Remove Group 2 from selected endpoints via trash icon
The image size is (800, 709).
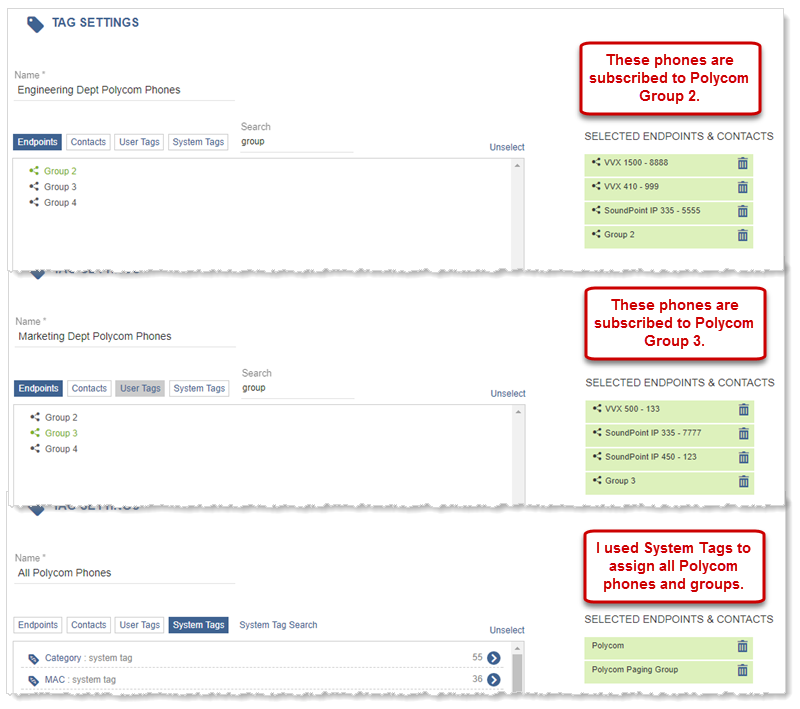(x=742, y=235)
